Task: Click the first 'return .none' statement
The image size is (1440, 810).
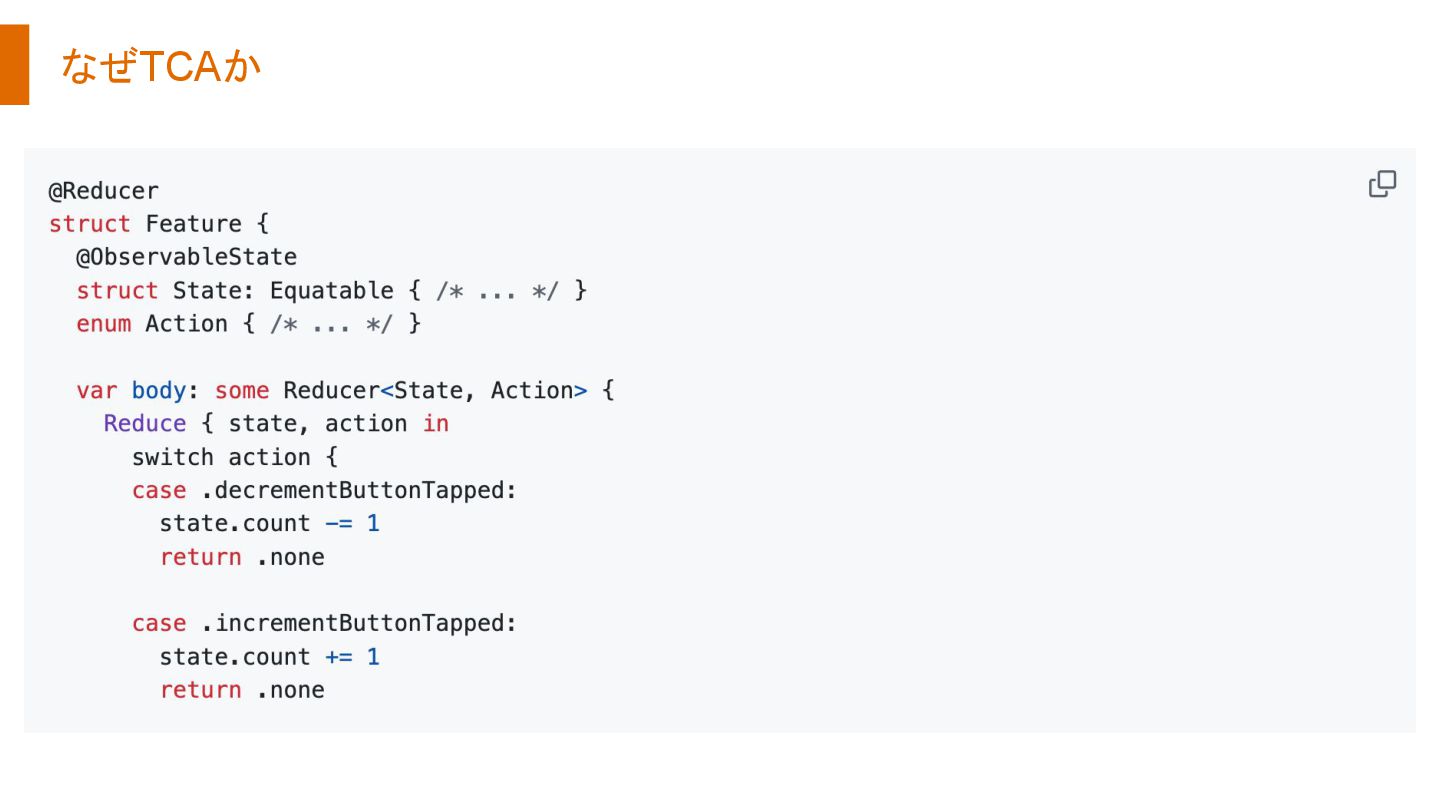Action: tap(242, 557)
